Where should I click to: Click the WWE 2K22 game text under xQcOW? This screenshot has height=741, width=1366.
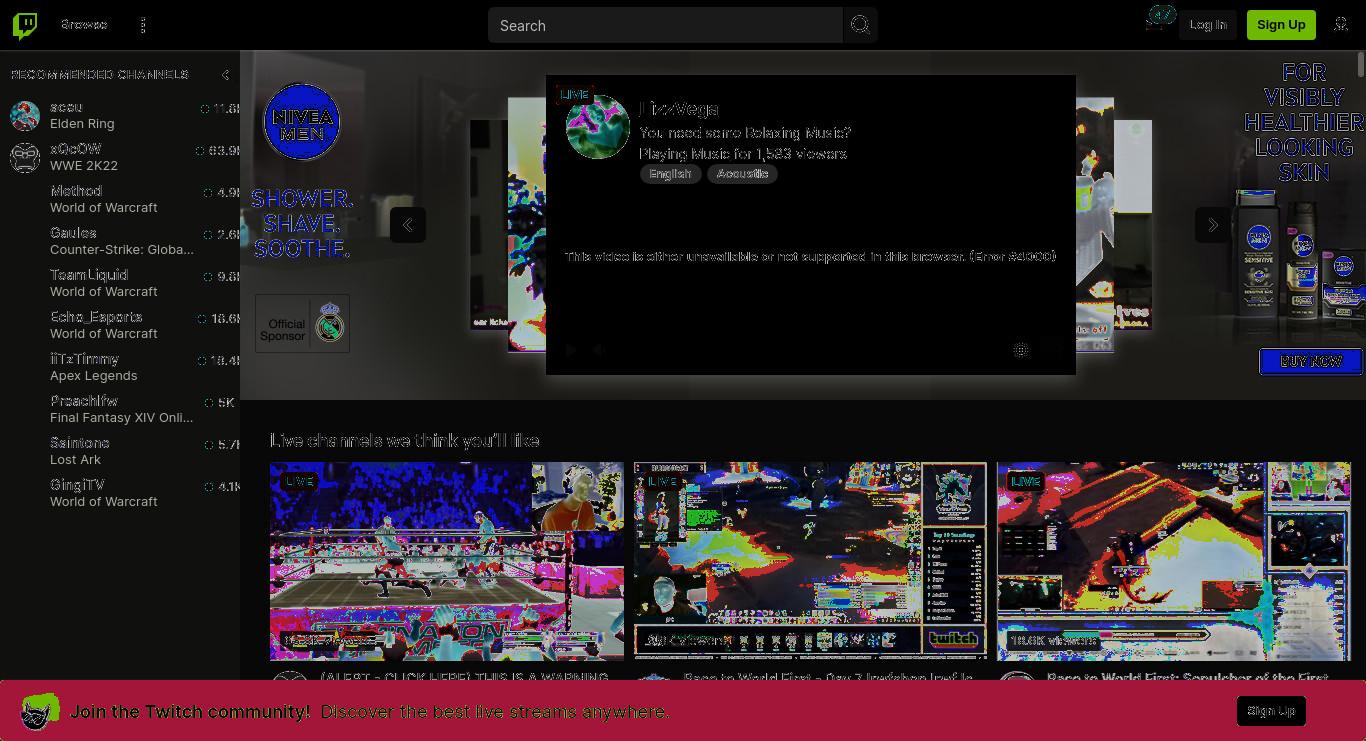coord(84,166)
